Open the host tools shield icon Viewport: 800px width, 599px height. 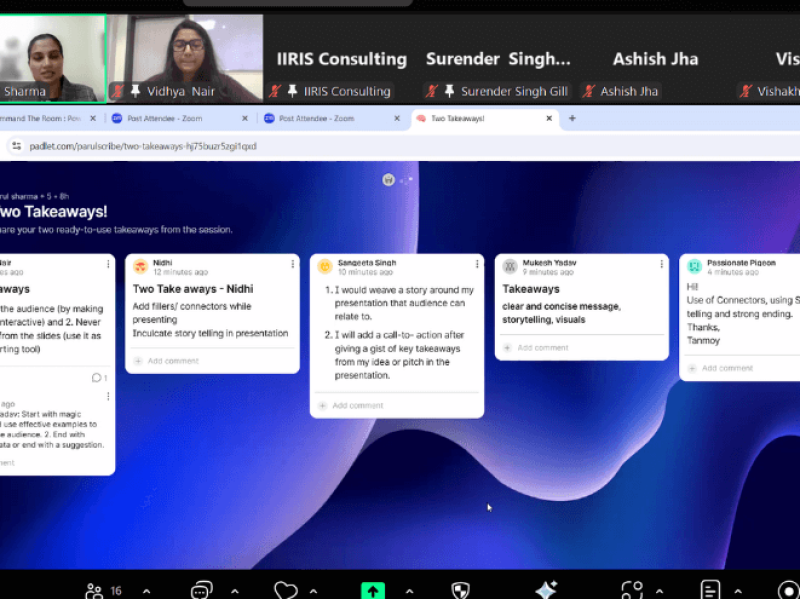point(461,590)
